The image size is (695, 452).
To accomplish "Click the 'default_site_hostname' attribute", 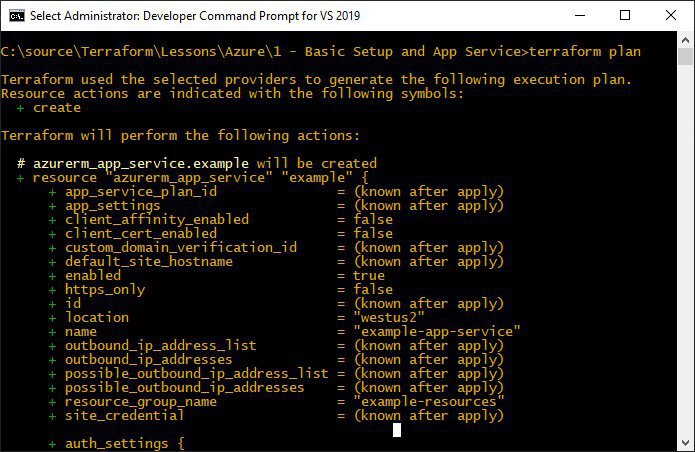I will [149, 261].
